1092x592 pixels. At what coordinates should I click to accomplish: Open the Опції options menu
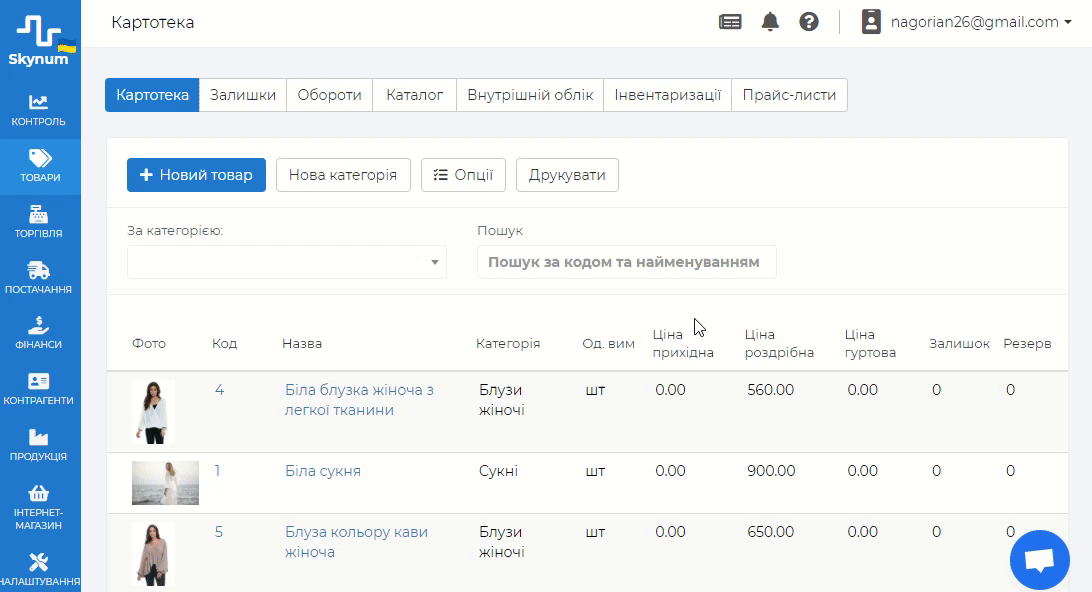[x=463, y=175]
